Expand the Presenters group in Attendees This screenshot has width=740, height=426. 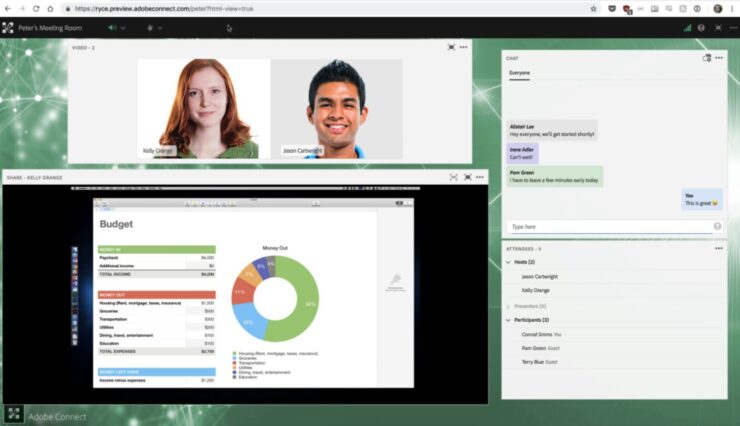click(509, 305)
